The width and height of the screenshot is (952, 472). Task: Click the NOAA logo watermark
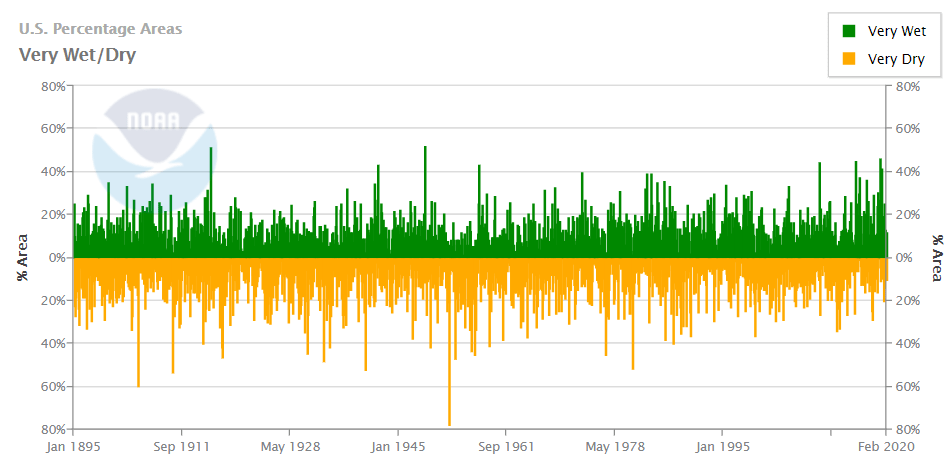tap(153, 140)
